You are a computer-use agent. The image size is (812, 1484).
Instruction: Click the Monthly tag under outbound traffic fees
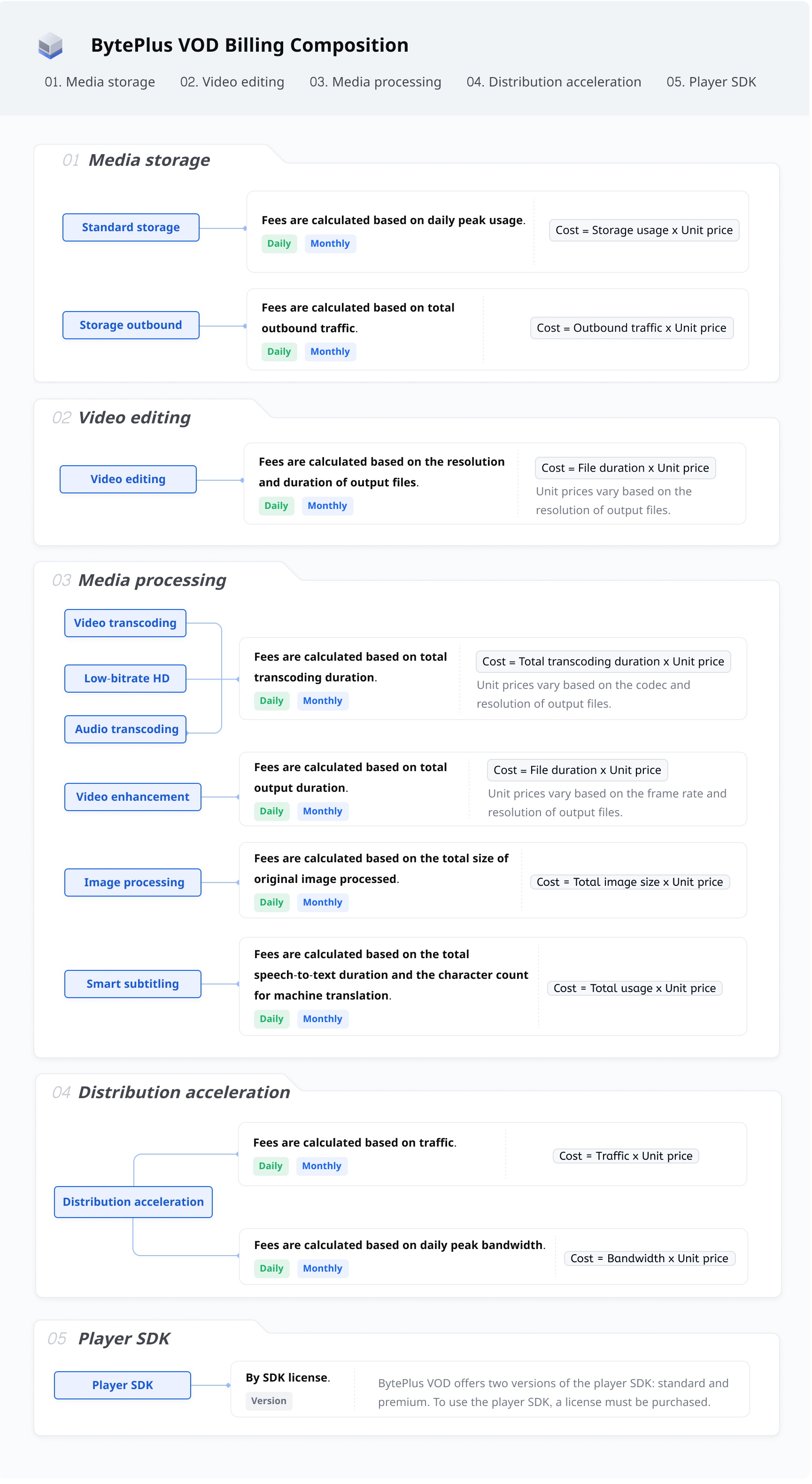click(x=329, y=351)
